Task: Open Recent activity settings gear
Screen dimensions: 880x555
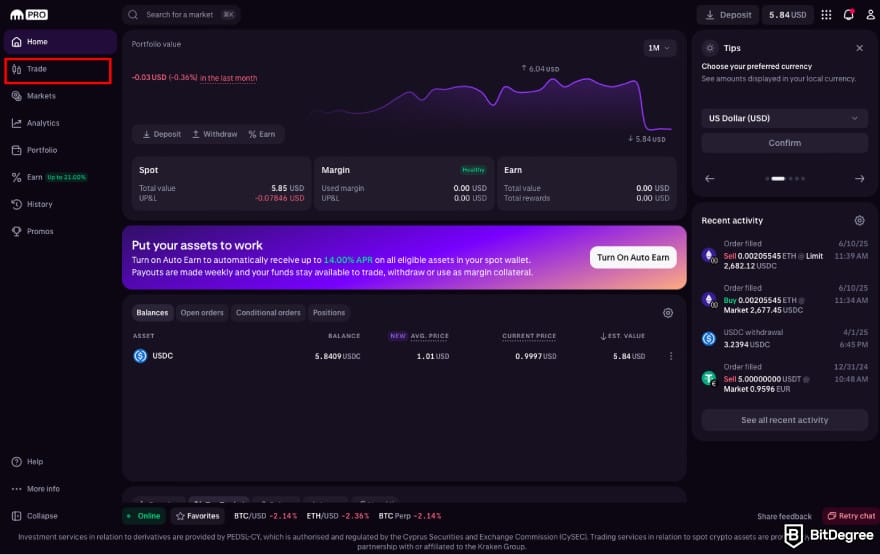Action: [859, 221]
